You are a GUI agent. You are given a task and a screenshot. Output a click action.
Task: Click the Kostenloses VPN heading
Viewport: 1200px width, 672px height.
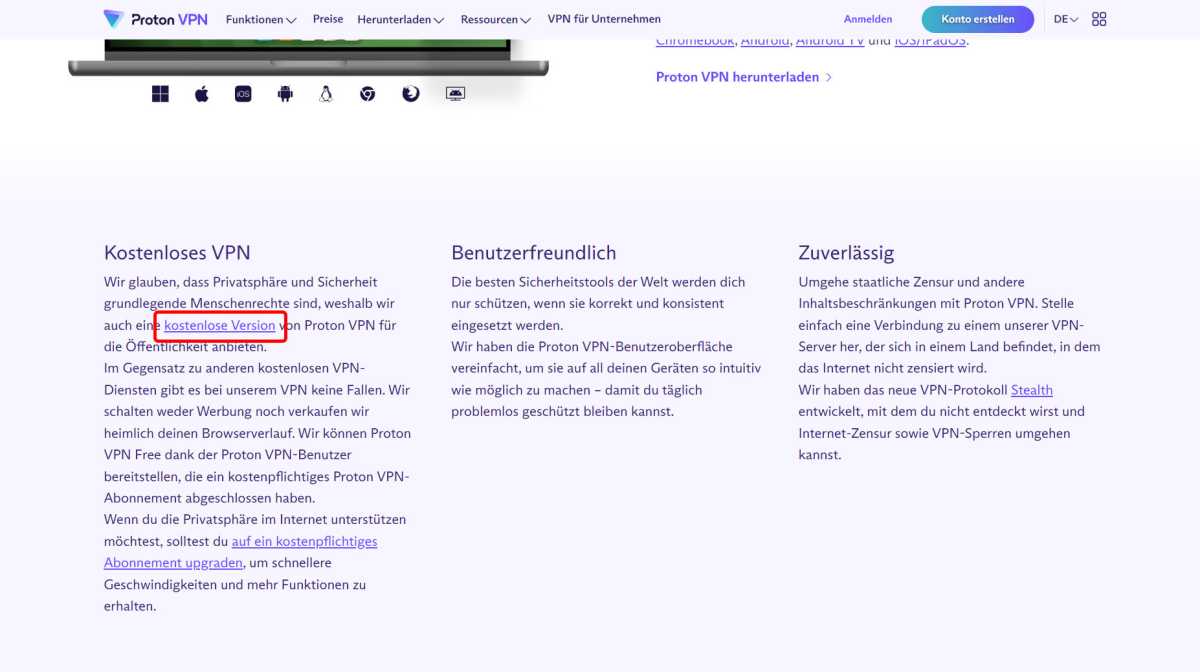coord(177,253)
